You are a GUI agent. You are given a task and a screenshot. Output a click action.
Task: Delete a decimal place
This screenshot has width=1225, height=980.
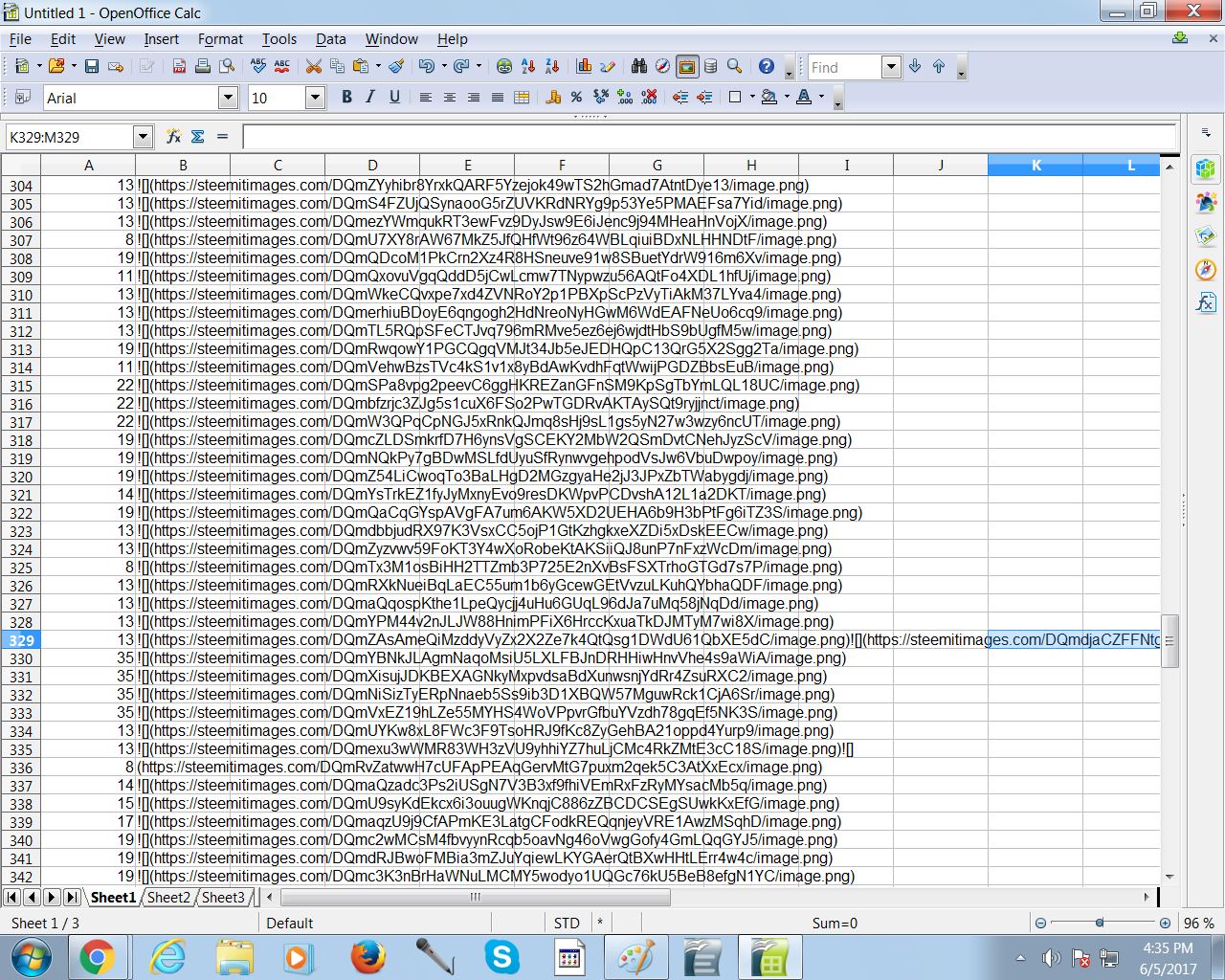pyautogui.click(x=649, y=97)
